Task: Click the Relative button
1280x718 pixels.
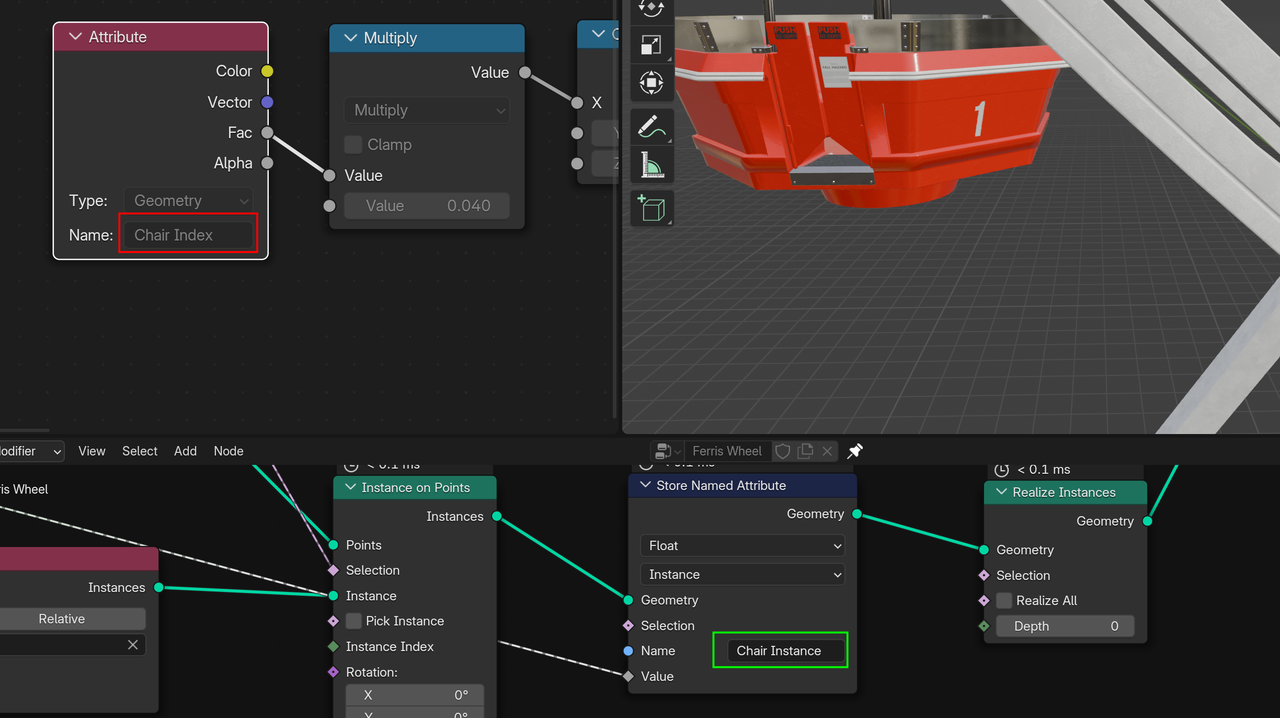Action: point(62,619)
